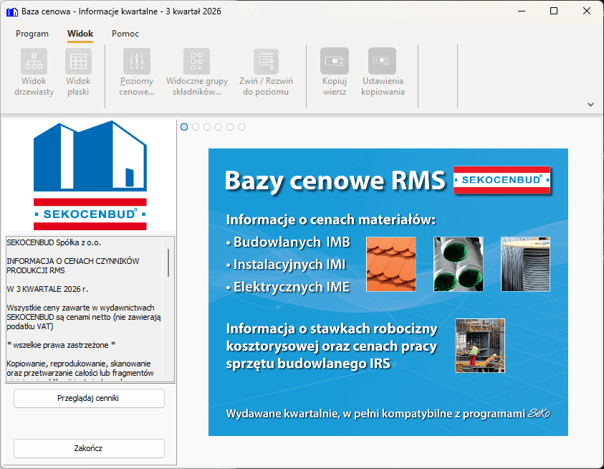This screenshot has height=469, width=604.
Task: Click the Bazy cenowe RMS banner heading
Action: 335,181
